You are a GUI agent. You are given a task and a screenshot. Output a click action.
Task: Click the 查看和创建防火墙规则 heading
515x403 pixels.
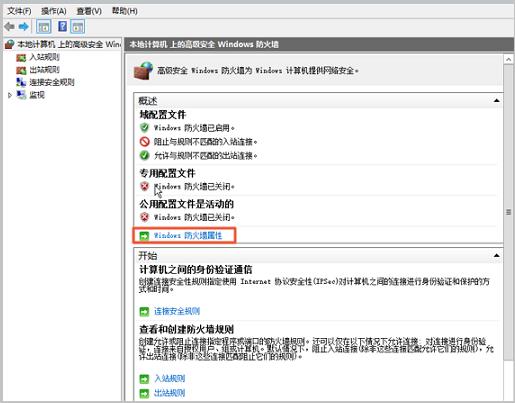186,330
